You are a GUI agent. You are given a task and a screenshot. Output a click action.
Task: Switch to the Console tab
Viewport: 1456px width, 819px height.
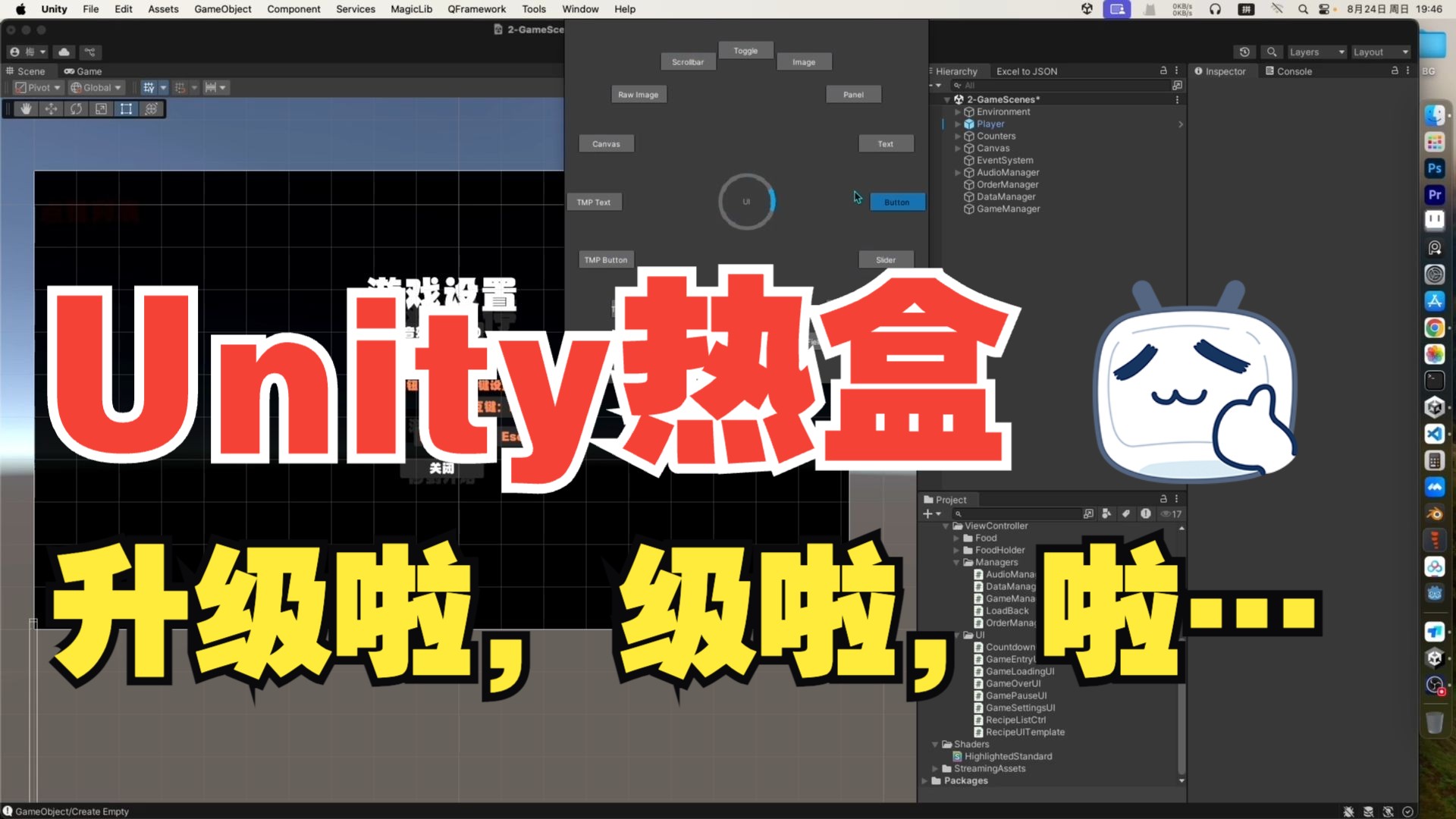(1288, 71)
